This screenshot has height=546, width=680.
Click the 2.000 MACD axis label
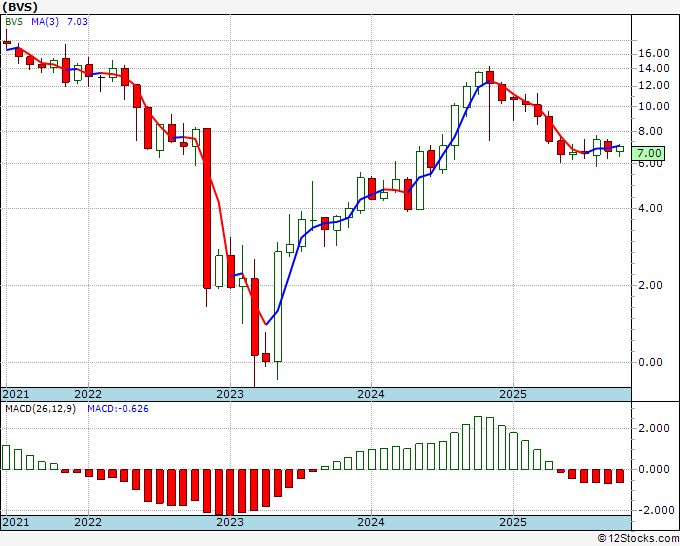pos(654,428)
